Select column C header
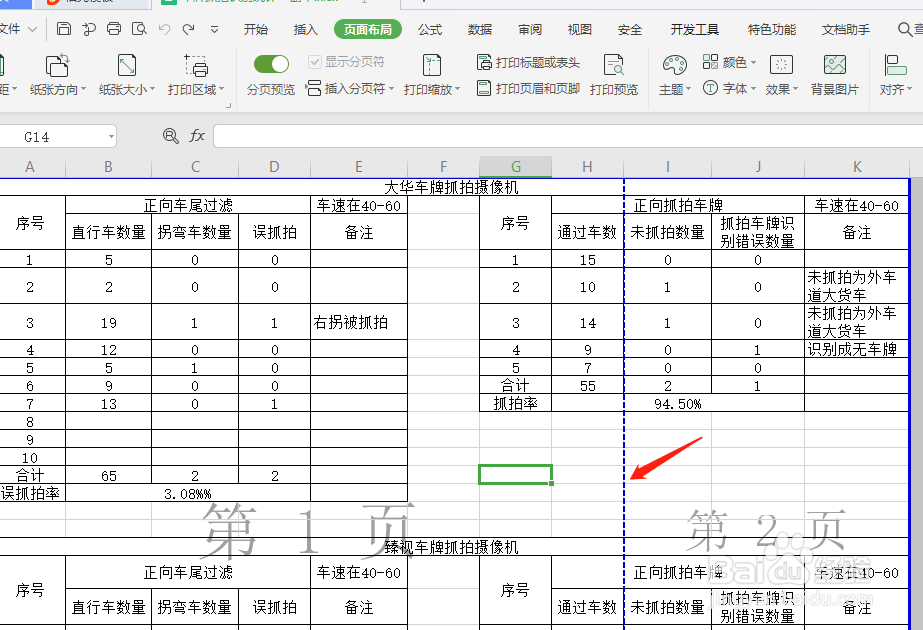The height and width of the screenshot is (630, 923). [195, 167]
